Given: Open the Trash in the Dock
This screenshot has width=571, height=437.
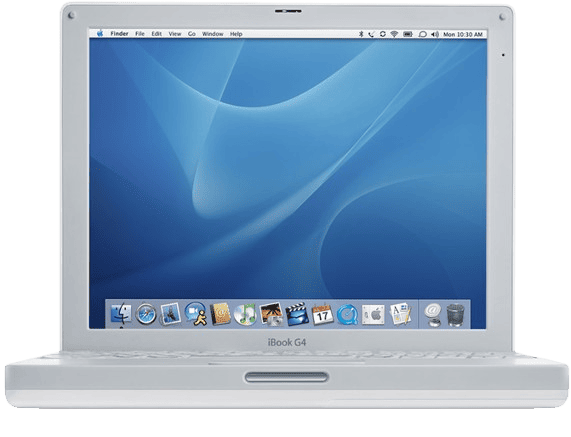Looking at the screenshot, I should click(456, 315).
